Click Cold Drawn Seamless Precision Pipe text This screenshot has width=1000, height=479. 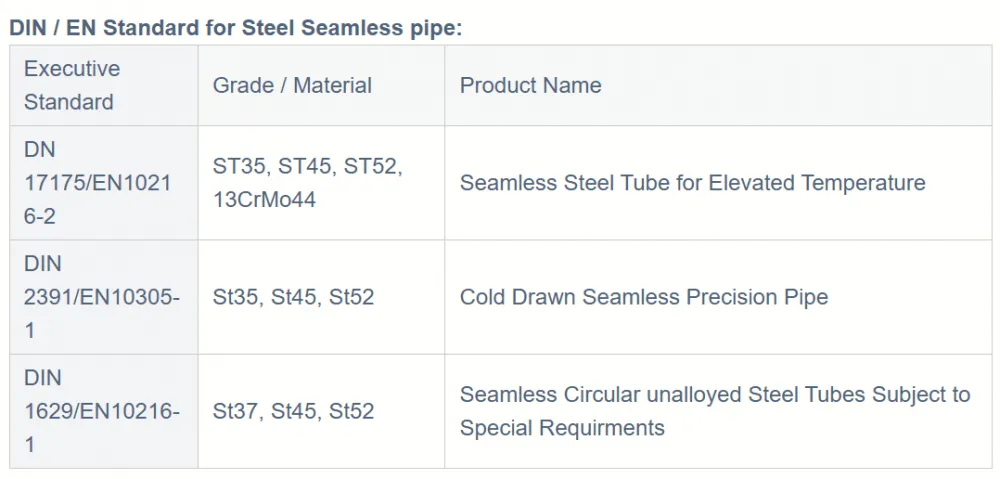pos(644,297)
